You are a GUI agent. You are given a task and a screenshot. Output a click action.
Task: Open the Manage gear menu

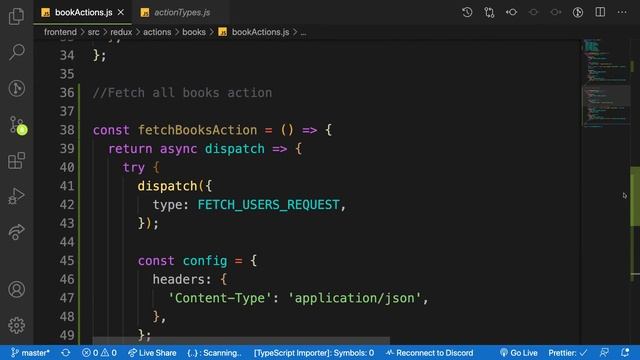pos(16,325)
